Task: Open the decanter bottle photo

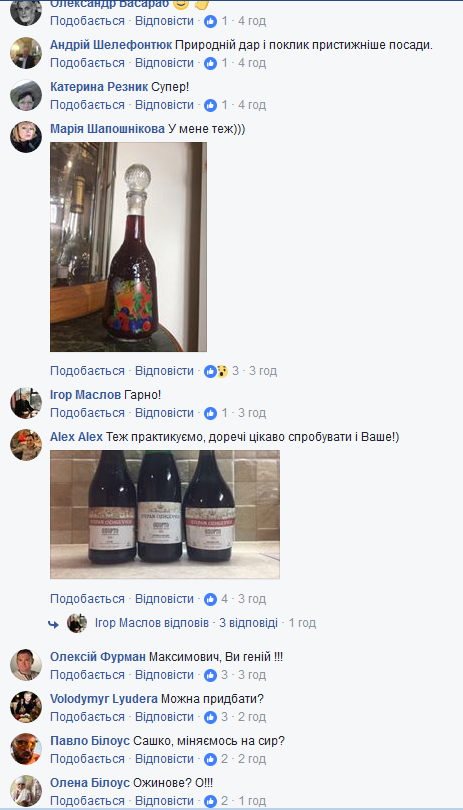Action: 128,247
